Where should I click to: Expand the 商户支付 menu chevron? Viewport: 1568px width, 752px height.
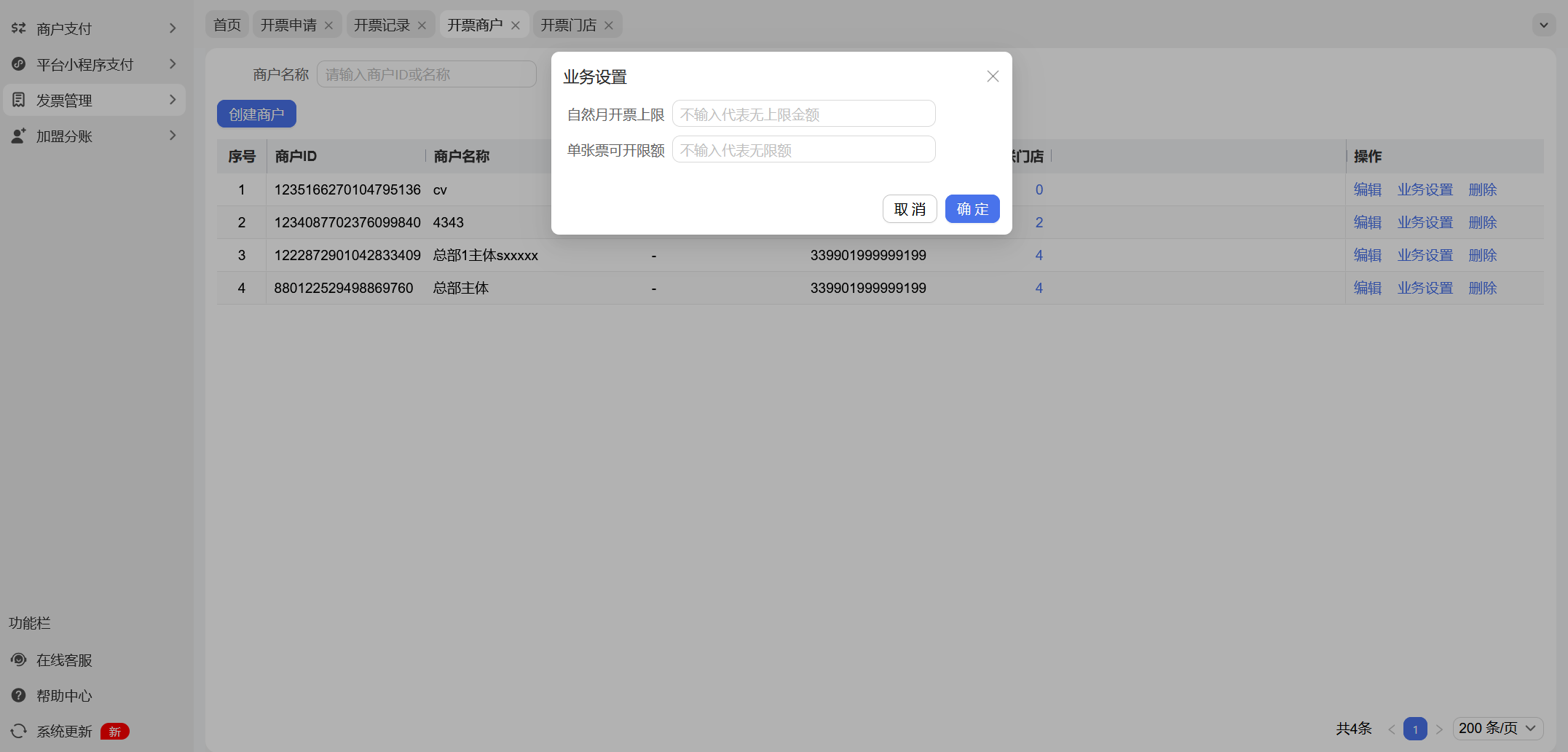pos(173,28)
